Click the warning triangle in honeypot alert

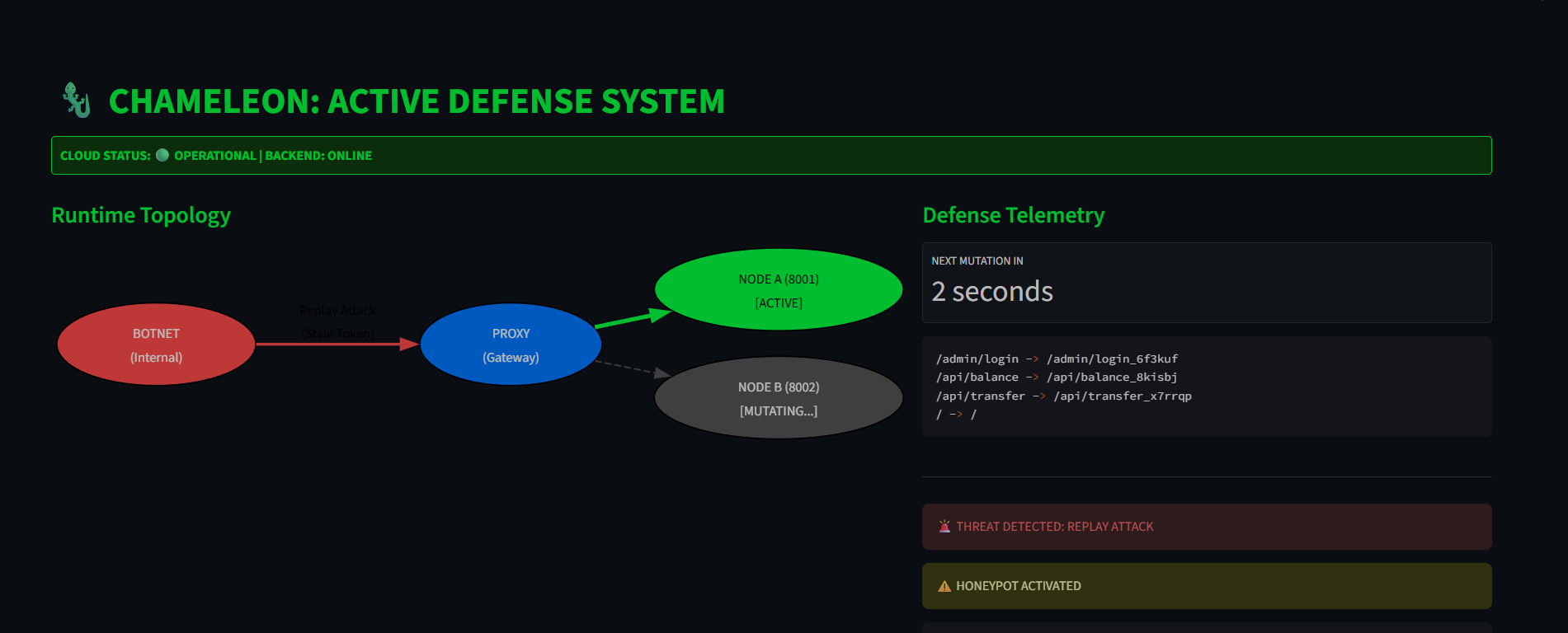point(944,586)
